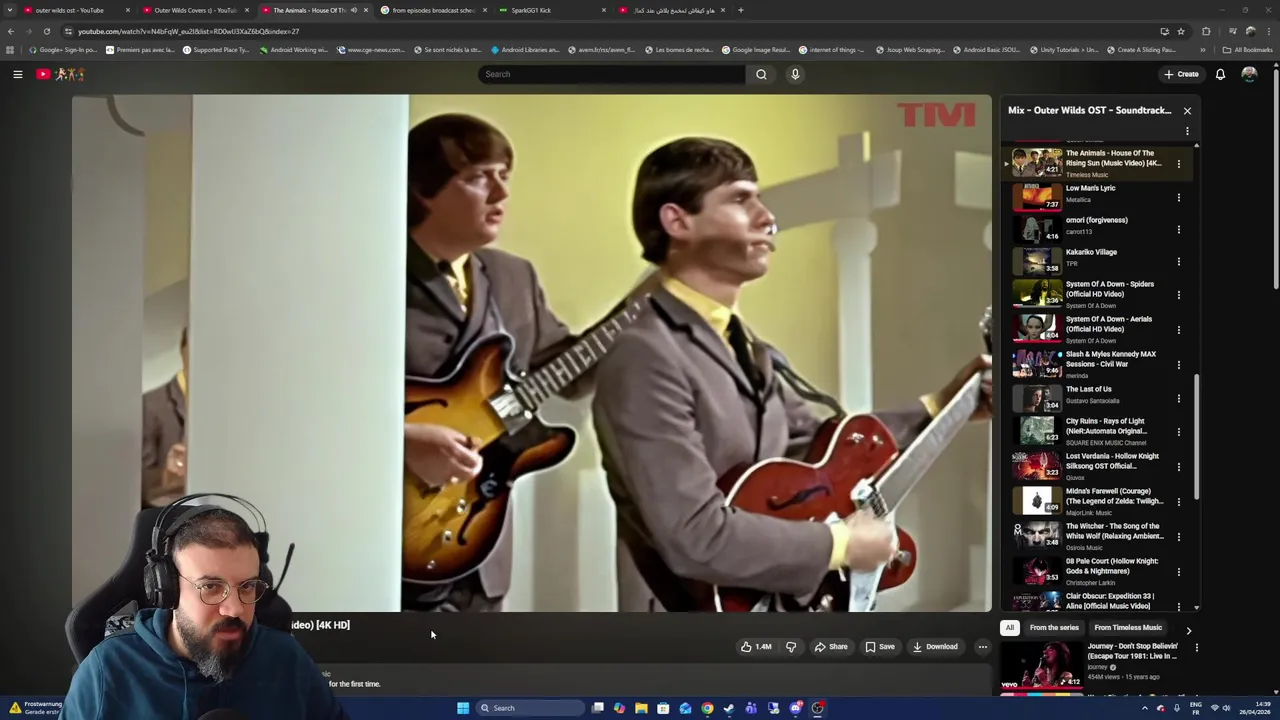Play Kakariko Village thumbnail
The height and width of the screenshot is (720, 1280).
tap(1037, 261)
